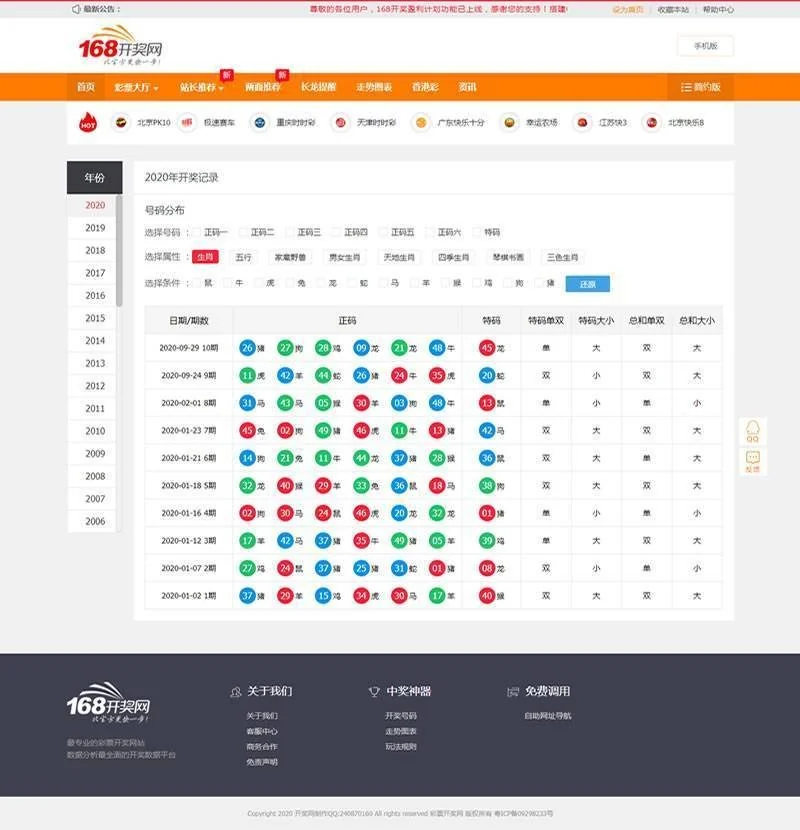Image resolution: width=800 pixels, height=830 pixels.
Task: Expand the 彩票大厅 dropdown menu
Action: tap(136, 87)
